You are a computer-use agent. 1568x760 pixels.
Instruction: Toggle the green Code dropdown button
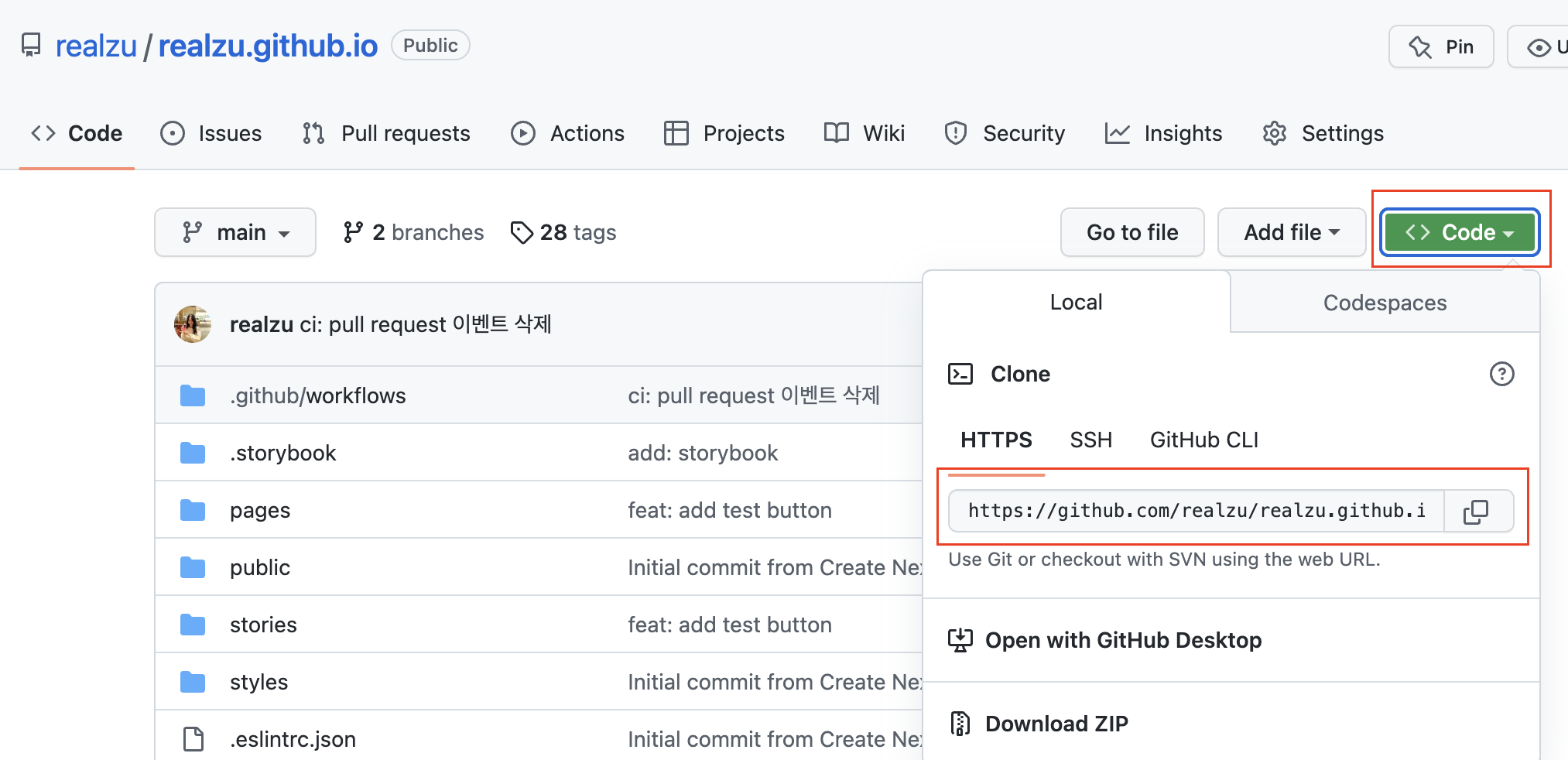click(1460, 232)
